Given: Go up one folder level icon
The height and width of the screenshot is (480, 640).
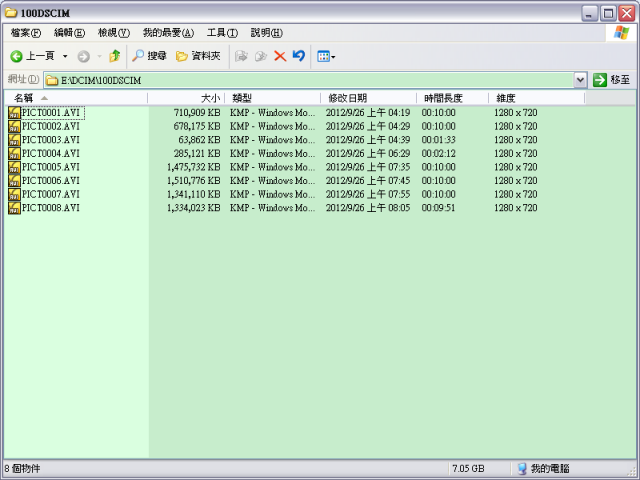Looking at the screenshot, I should pyautogui.click(x=115, y=56).
